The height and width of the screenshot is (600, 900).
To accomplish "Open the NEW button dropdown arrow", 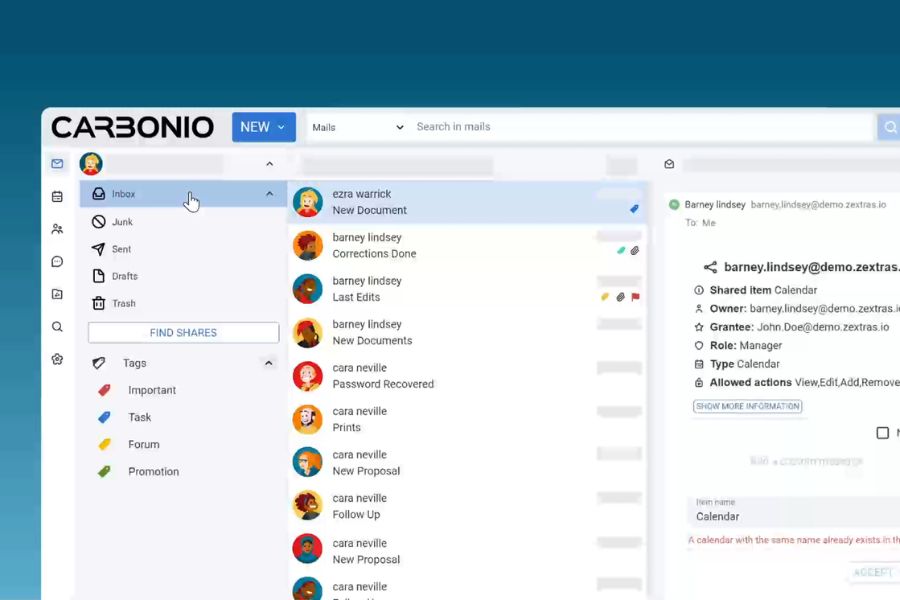I will [281, 127].
